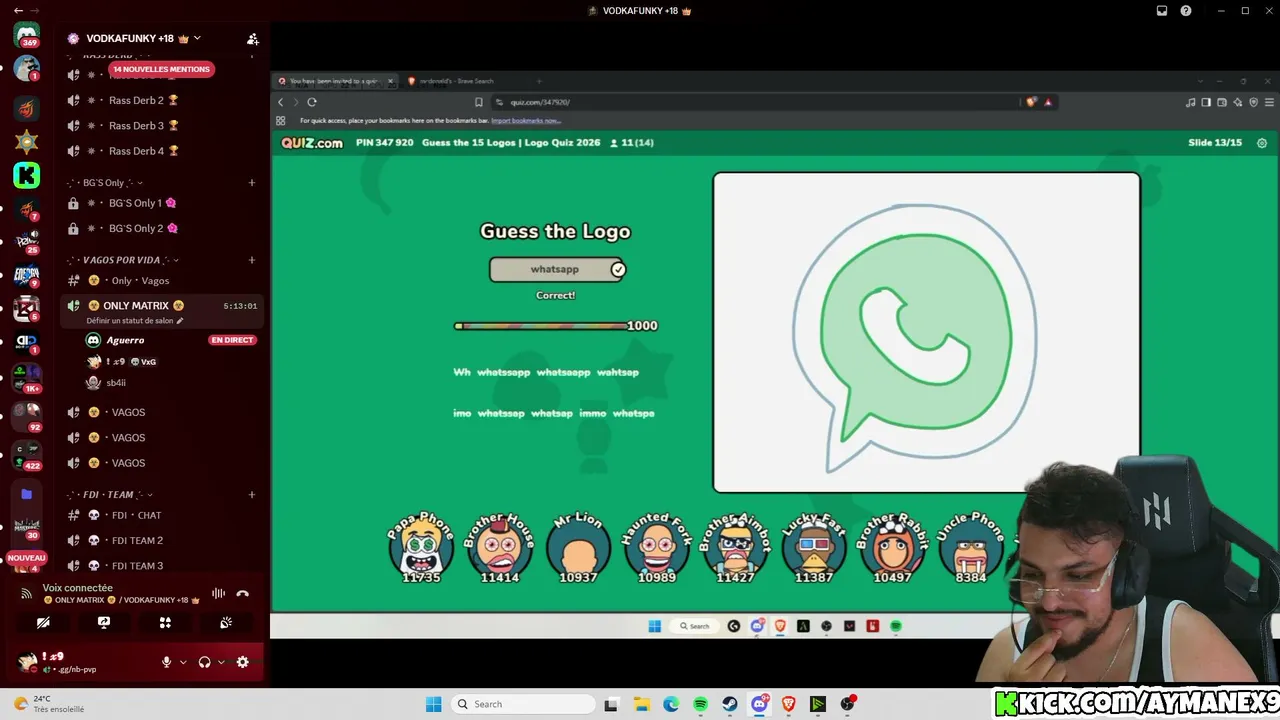This screenshot has height=720, width=1280.
Task: Join Rass Derb 3 voice channel
Action: 163,126
